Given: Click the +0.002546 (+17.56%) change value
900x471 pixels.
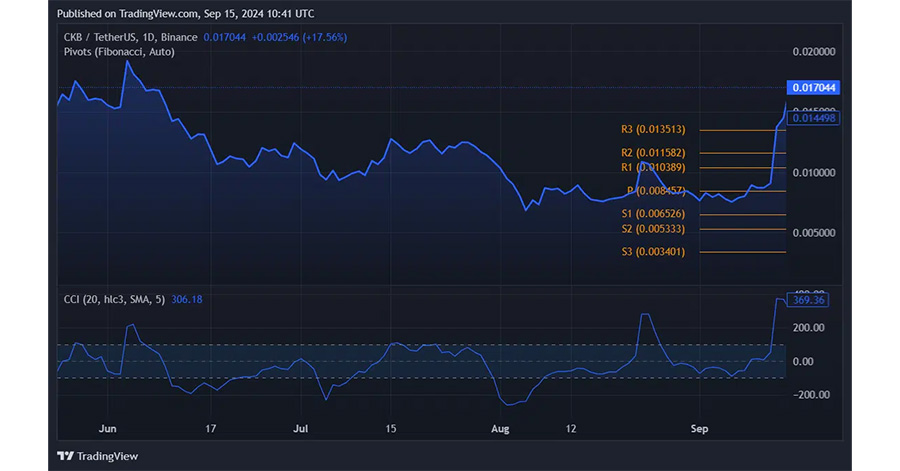Looking at the screenshot, I should pyautogui.click(x=299, y=37).
